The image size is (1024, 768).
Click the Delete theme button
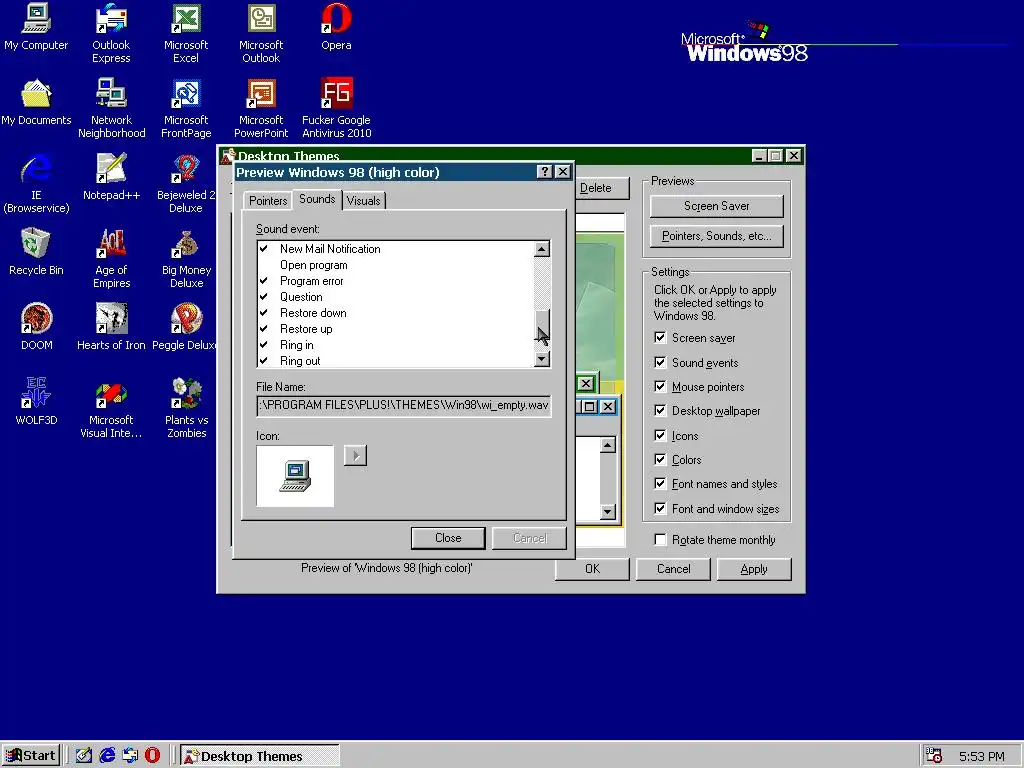[x=601, y=188]
